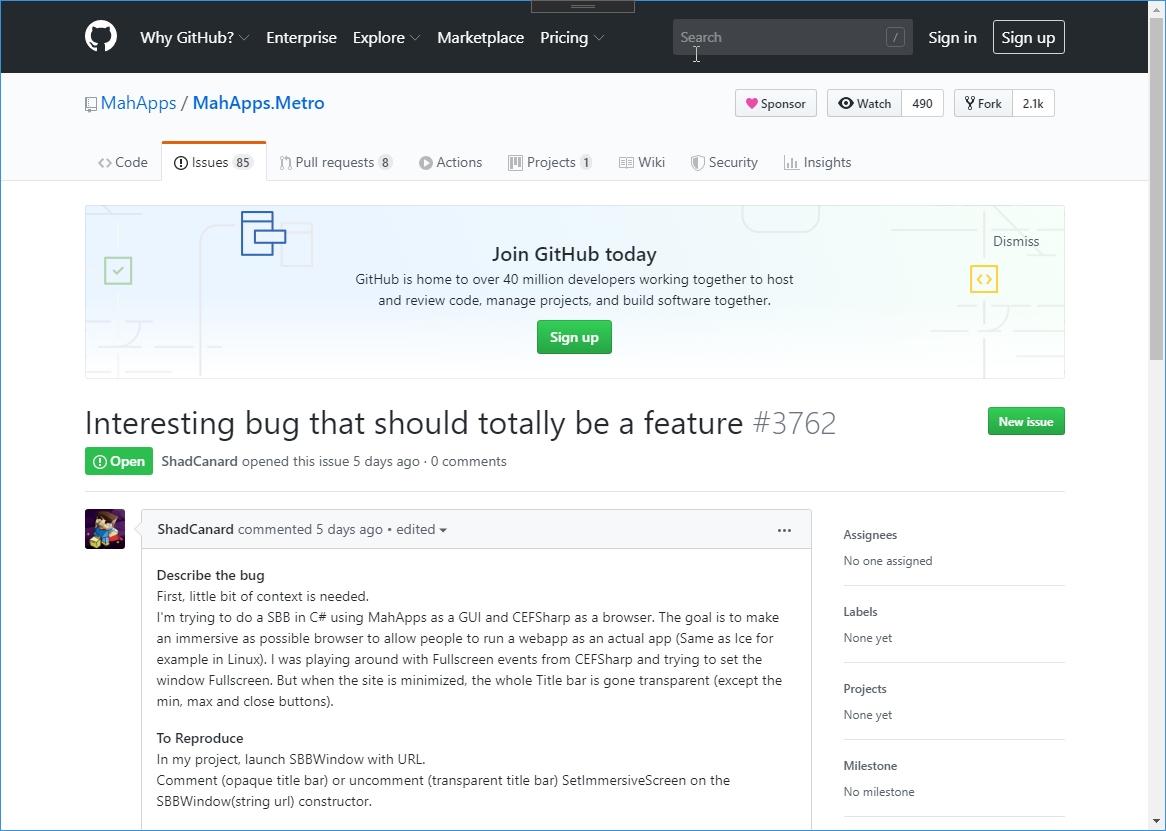The image size is (1166, 831).
Task: Go to the Actions tab
Action: 450,162
